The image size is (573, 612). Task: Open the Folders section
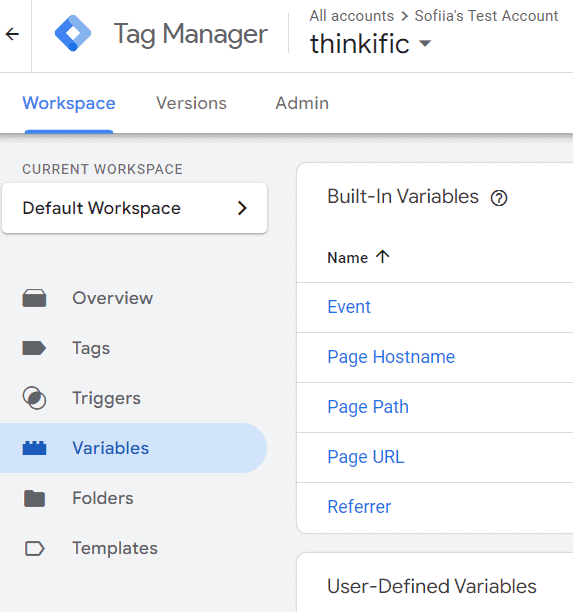click(x=103, y=498)
